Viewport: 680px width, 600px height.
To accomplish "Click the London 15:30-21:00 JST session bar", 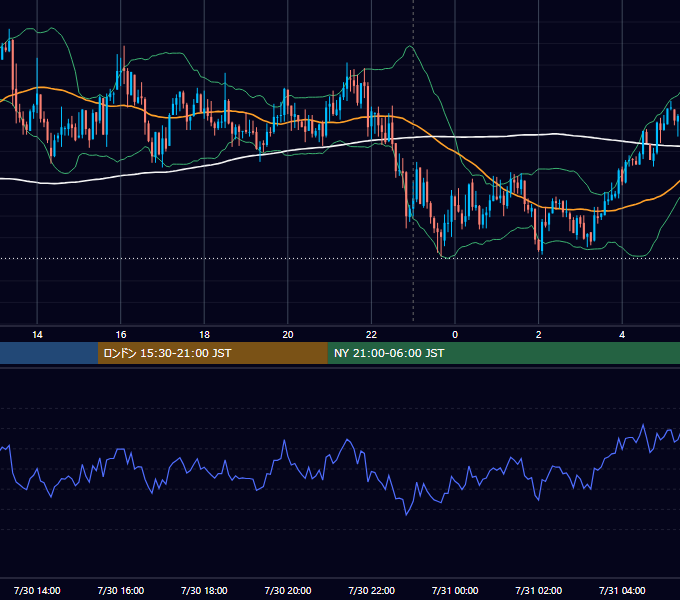I will 212,353.
